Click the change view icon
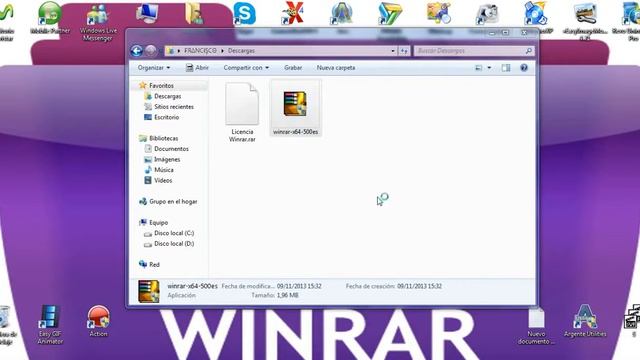The height and width of the screenshot is (360, 640). click(479, 68)
